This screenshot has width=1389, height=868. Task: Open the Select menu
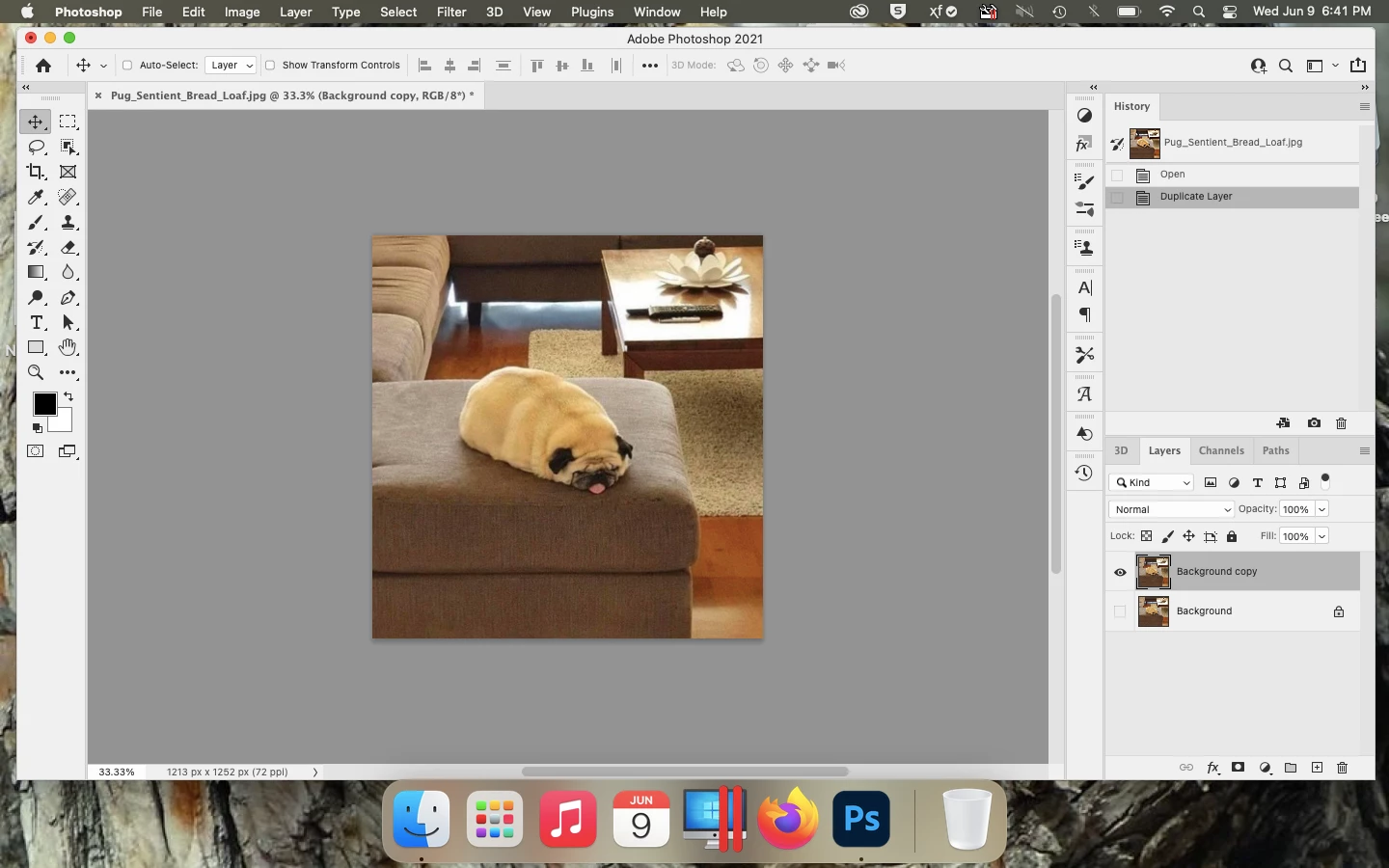(398, 12)
